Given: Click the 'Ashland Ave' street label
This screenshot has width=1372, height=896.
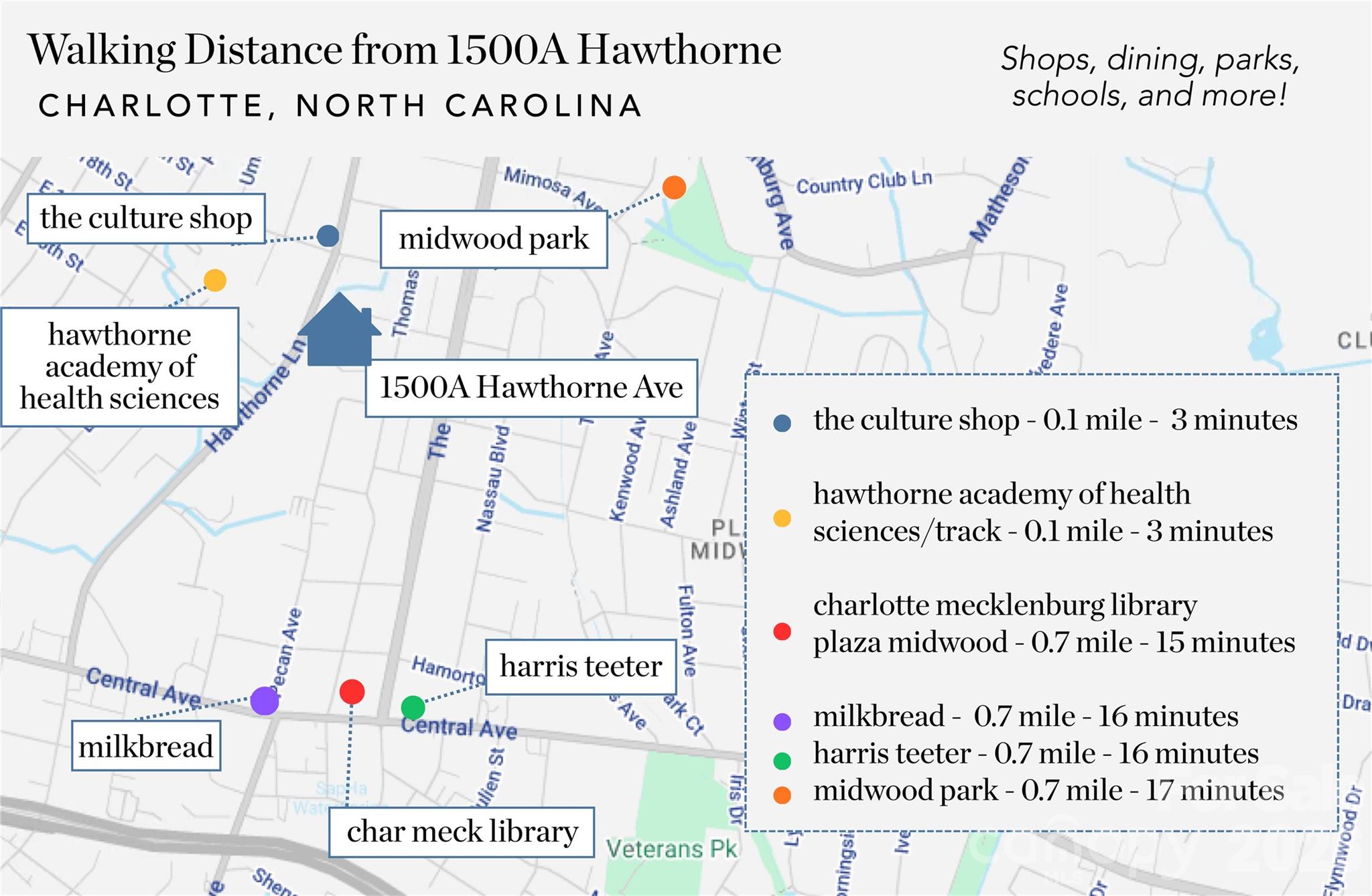Looking at the screenshot, I should (x=678, y=475).
